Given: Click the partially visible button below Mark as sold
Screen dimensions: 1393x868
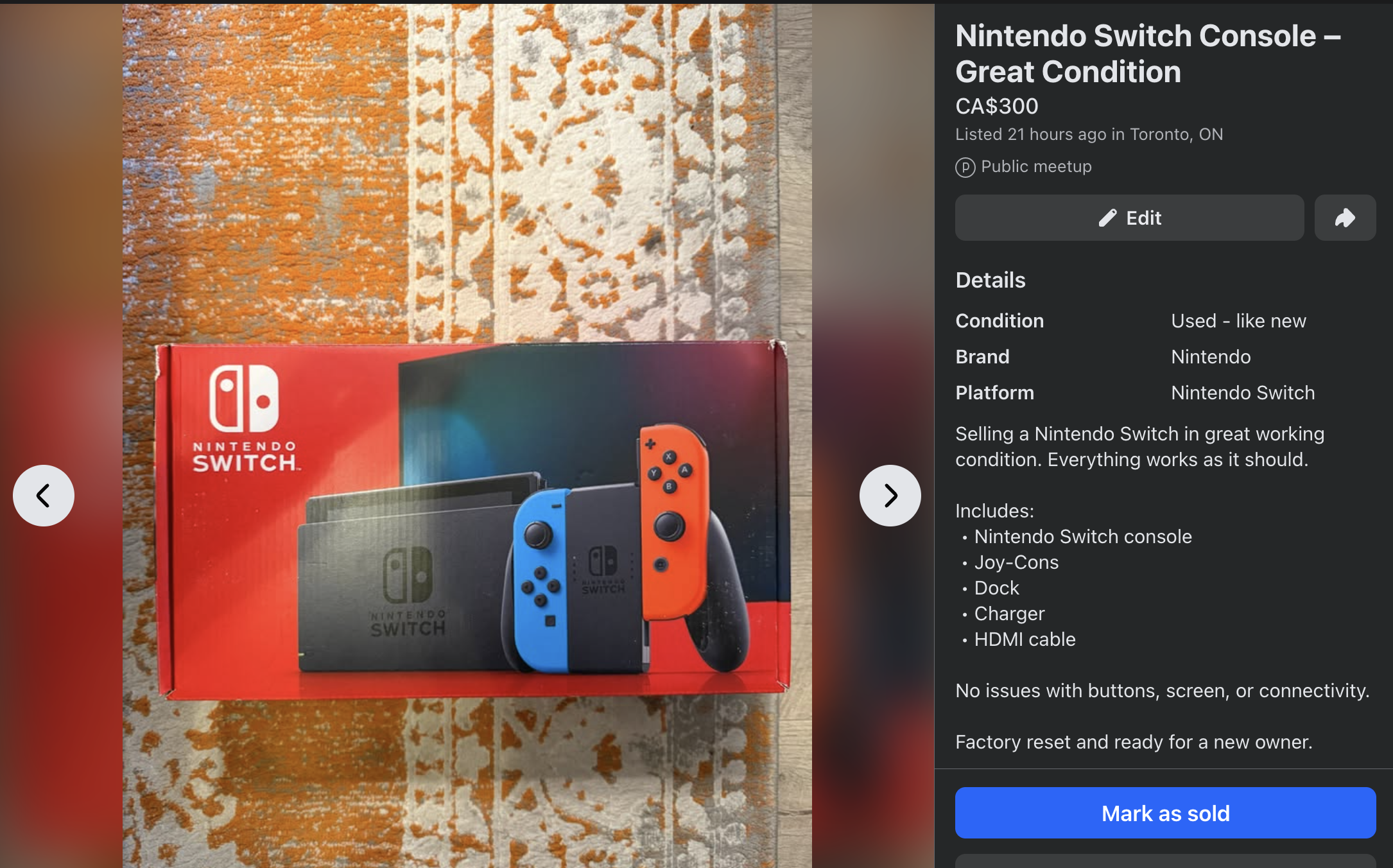Looking at the screenshot, I should point(1165,861).
